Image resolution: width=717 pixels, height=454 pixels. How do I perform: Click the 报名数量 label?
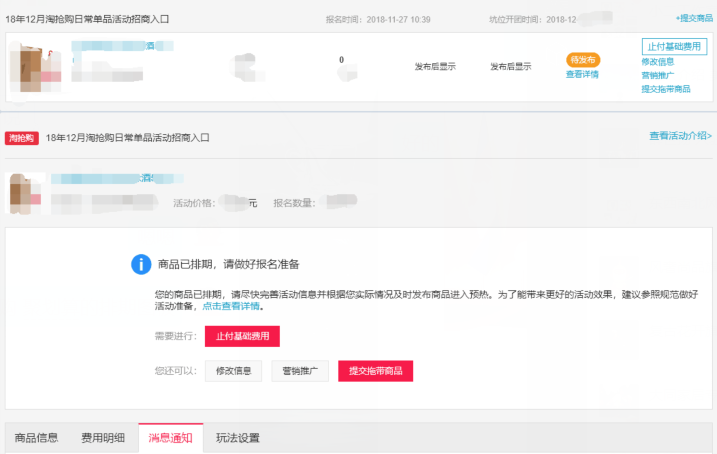click(294, 203)
